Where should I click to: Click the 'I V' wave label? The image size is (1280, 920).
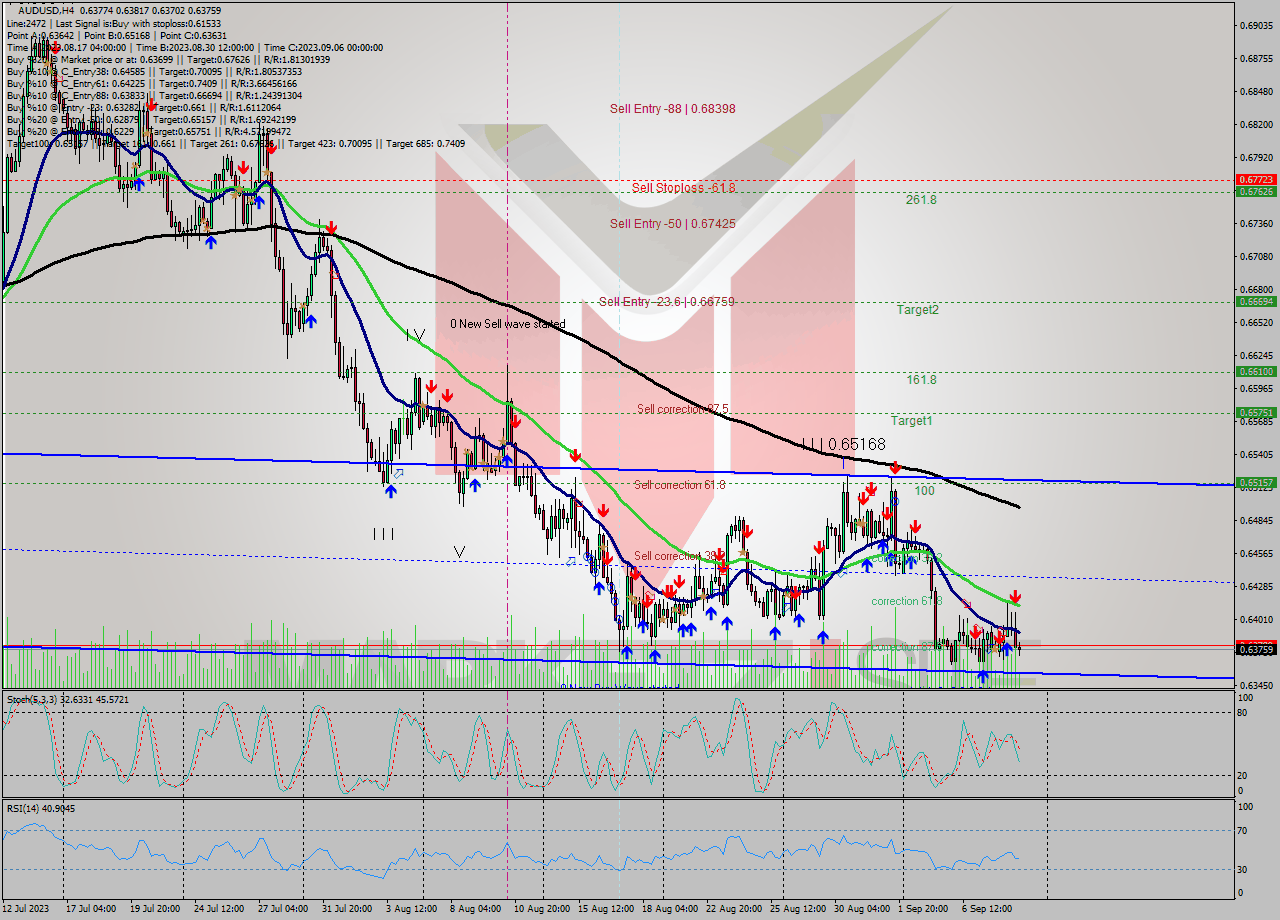tap(416, 335)
